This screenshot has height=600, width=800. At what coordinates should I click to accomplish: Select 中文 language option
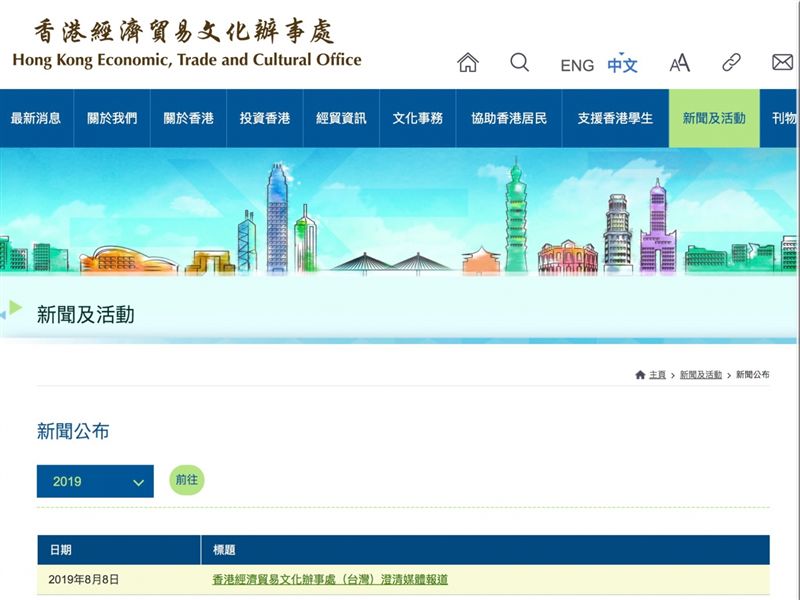pos(622,65)
